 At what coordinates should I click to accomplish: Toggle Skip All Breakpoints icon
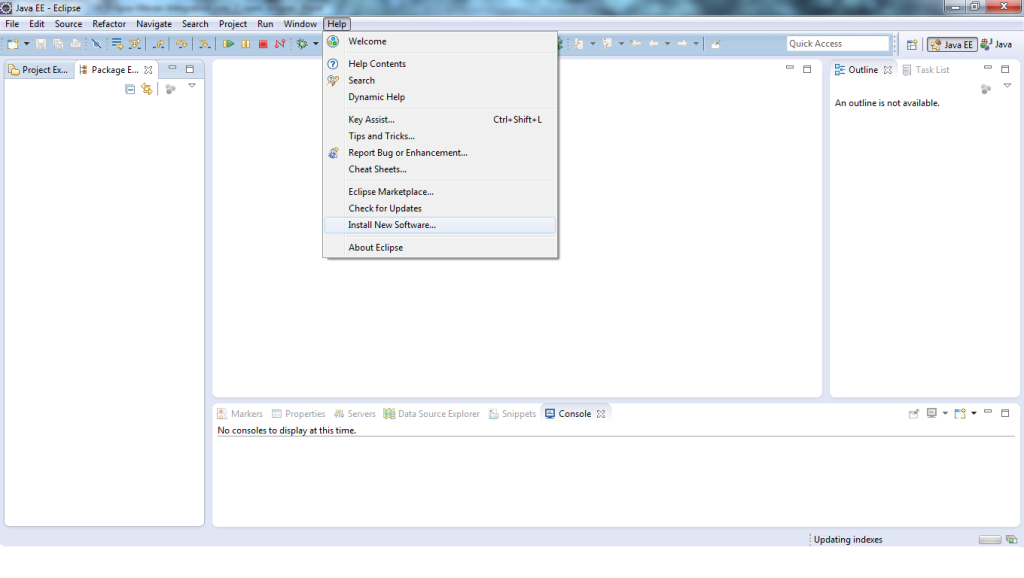[x=97, y=44]
